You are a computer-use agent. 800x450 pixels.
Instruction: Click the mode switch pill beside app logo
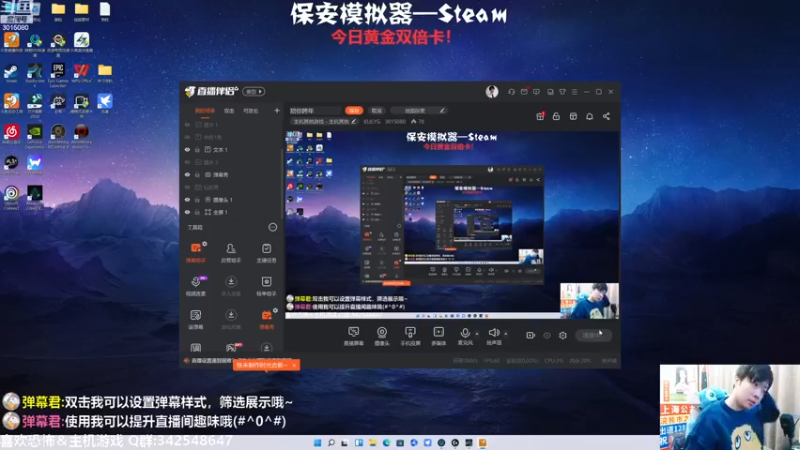point(254,92)
